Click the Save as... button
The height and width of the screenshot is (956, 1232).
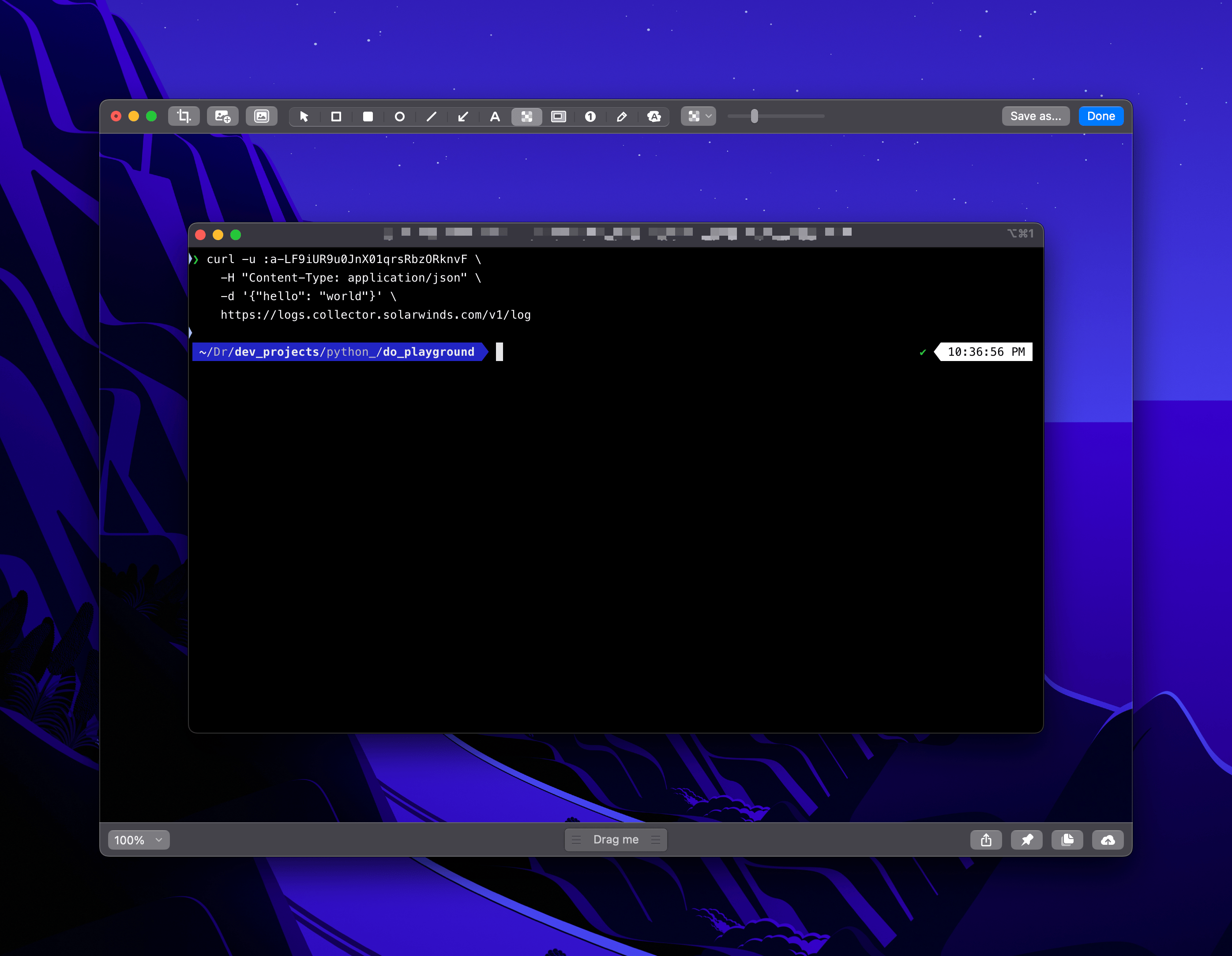(x=1036, y=116)
